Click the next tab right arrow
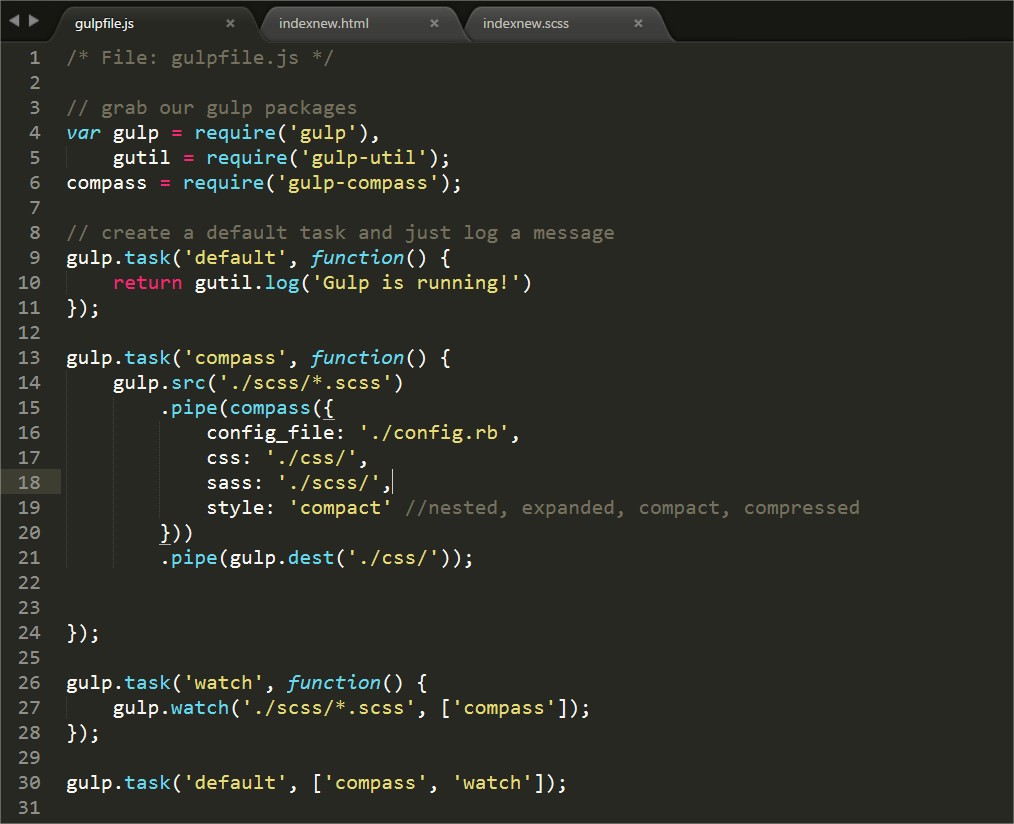The image size is (1014, 824). 34,20
